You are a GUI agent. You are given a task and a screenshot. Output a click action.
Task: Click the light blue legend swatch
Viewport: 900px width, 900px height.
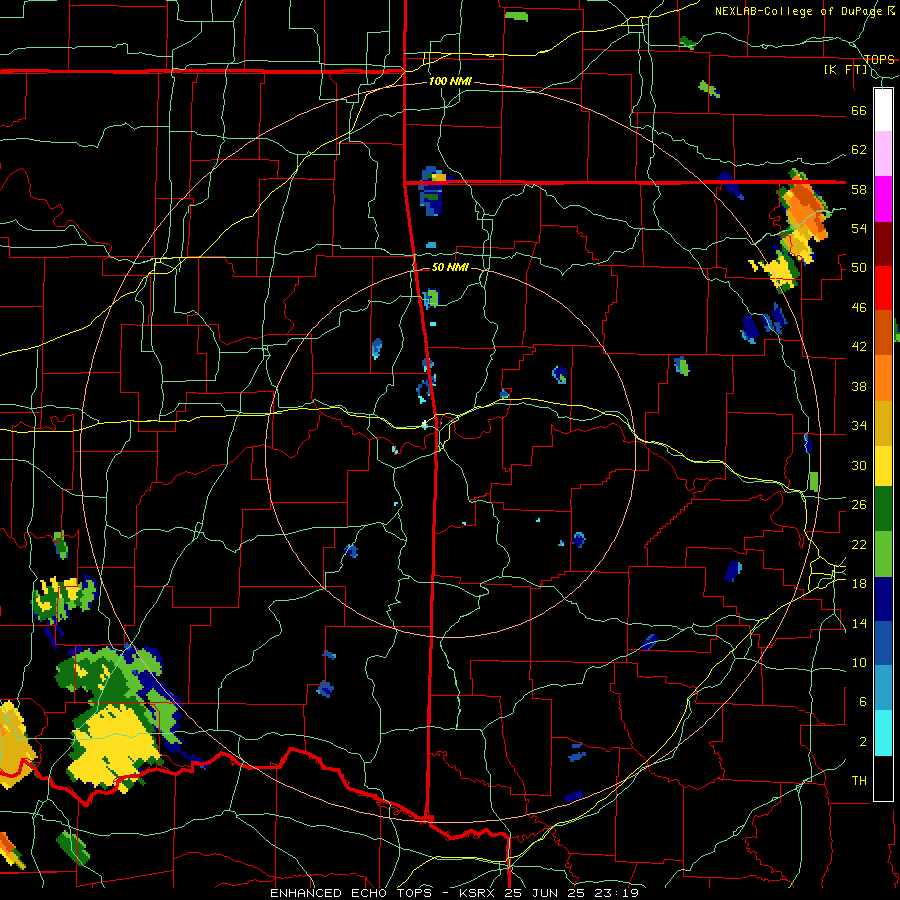[883, 688]
